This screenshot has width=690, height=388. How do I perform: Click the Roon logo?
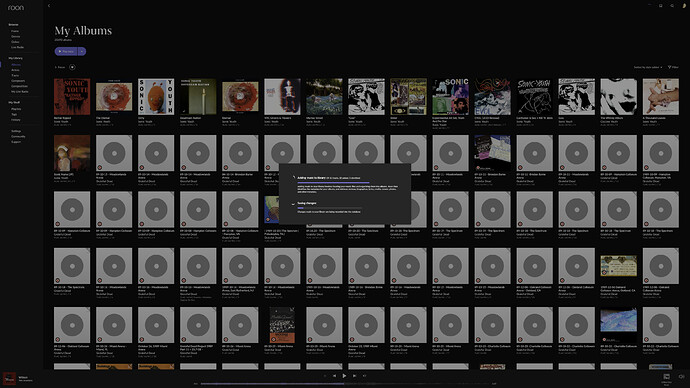pyautogui.click(x=15, y=7)
